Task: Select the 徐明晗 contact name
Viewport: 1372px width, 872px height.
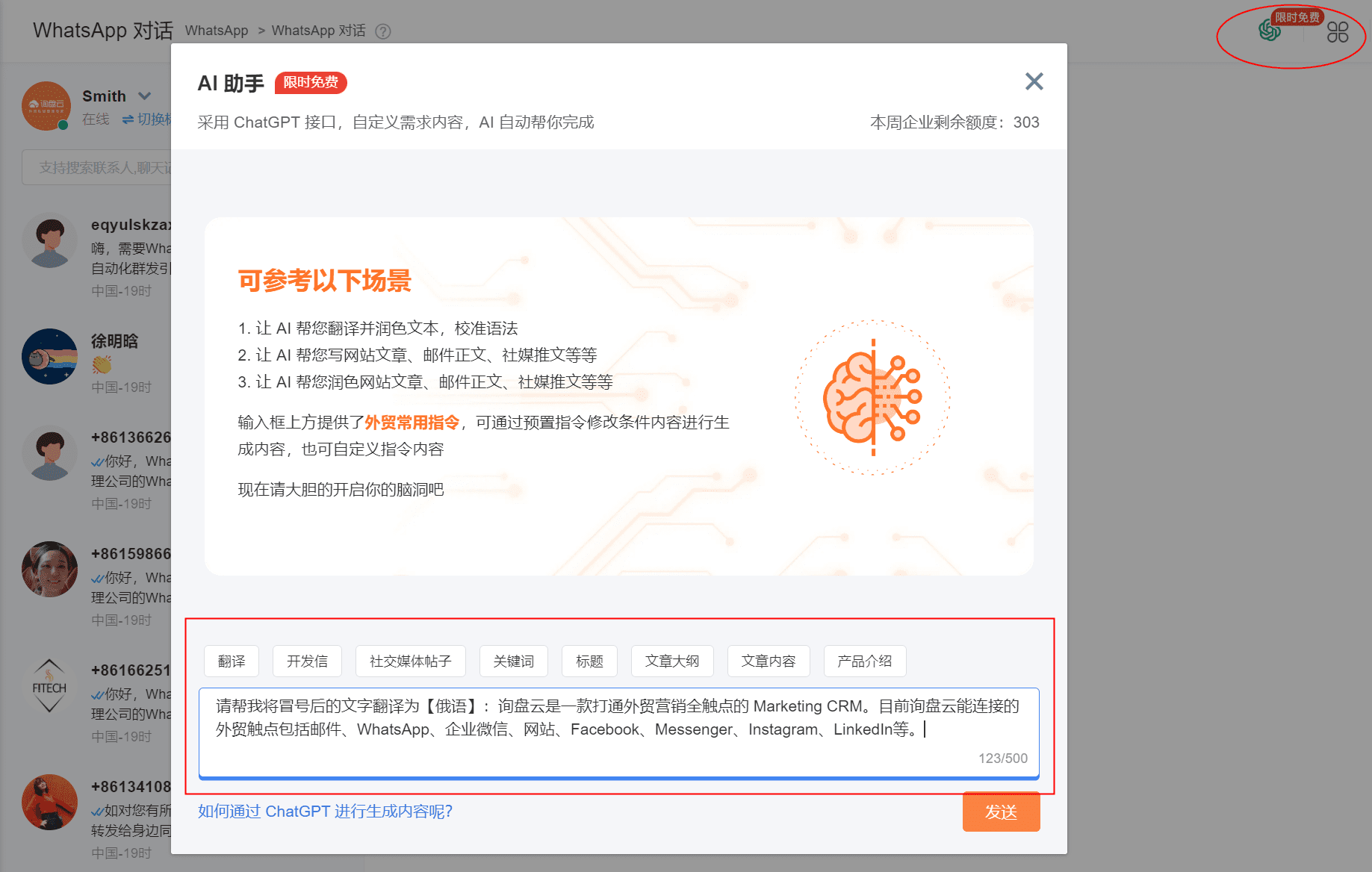Action: (x=115, y=341)
